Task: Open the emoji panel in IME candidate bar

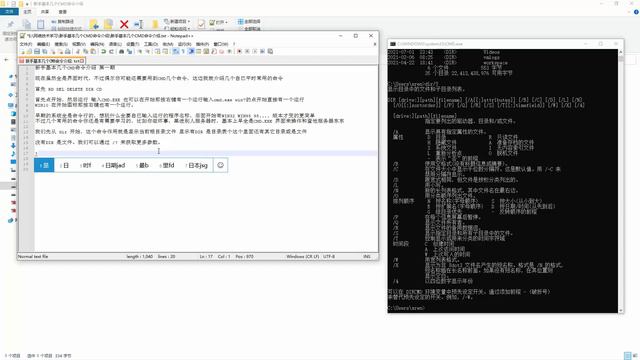Action: [220, 165]
